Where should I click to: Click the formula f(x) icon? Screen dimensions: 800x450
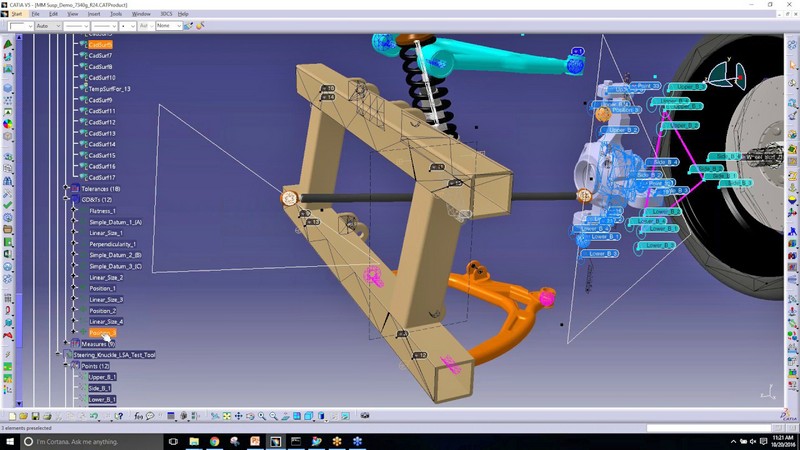pyautogui.click(x=138, y=416)
